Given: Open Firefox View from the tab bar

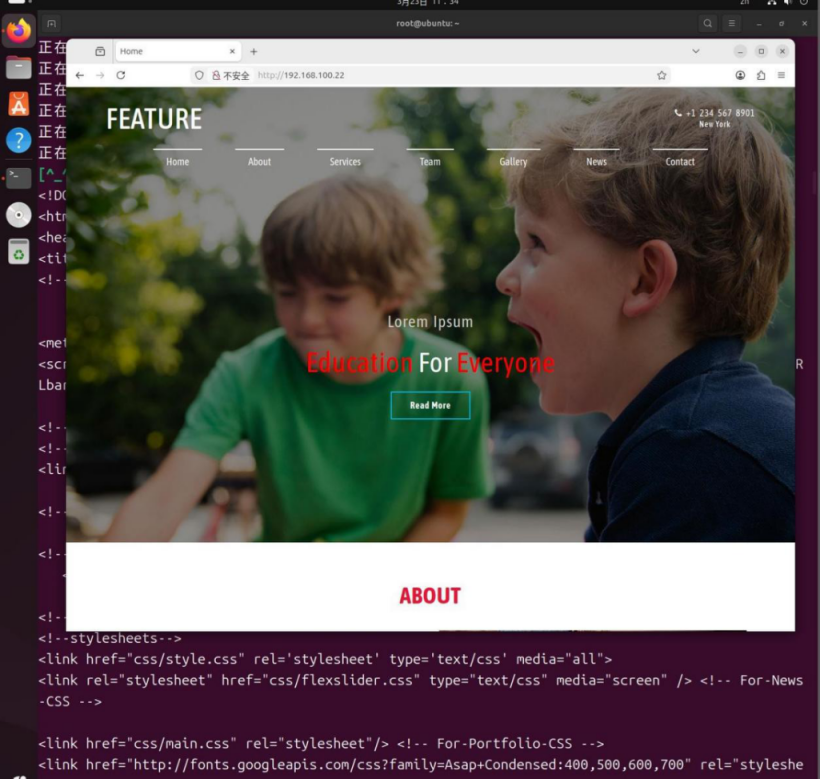Looking at the screenshot, I should pos(100,51).
